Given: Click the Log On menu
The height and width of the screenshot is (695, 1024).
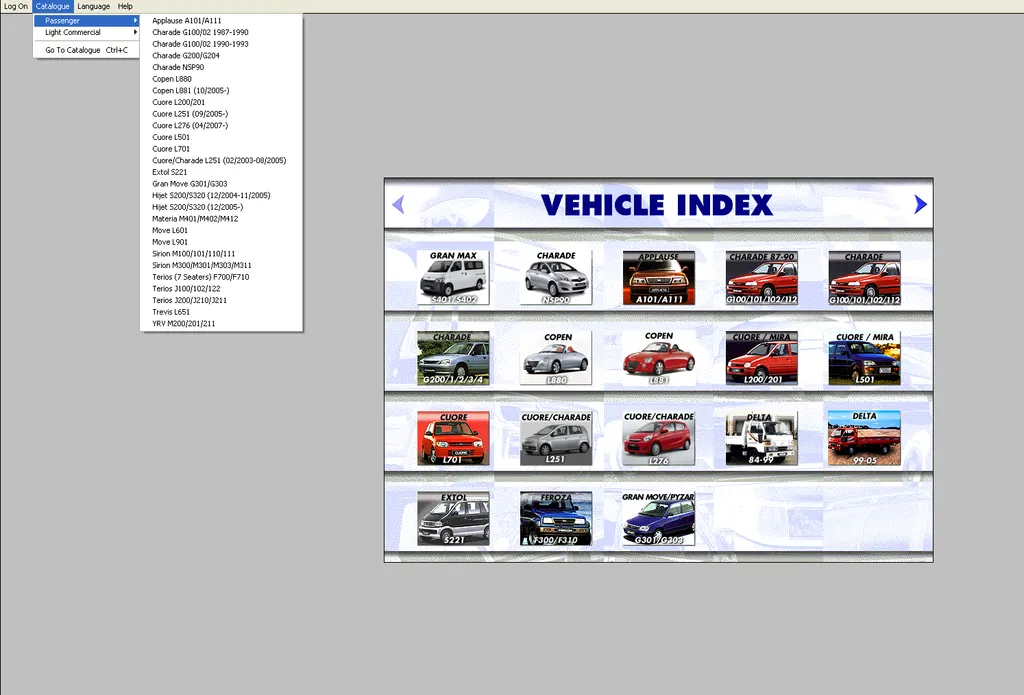Looking at the screenshot, I should pos(16,7).
